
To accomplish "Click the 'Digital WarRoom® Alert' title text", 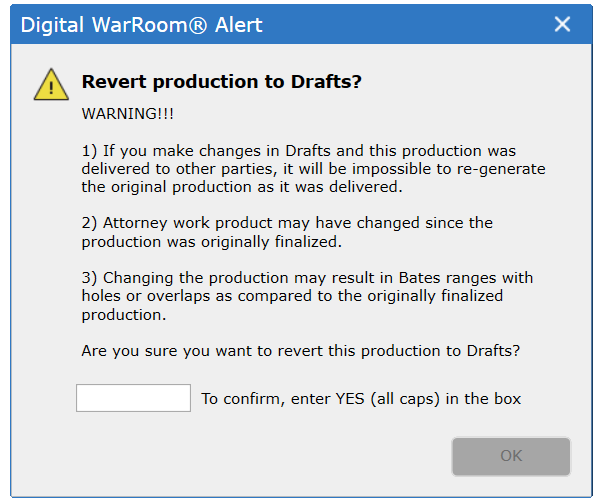I will coord(141,25).
